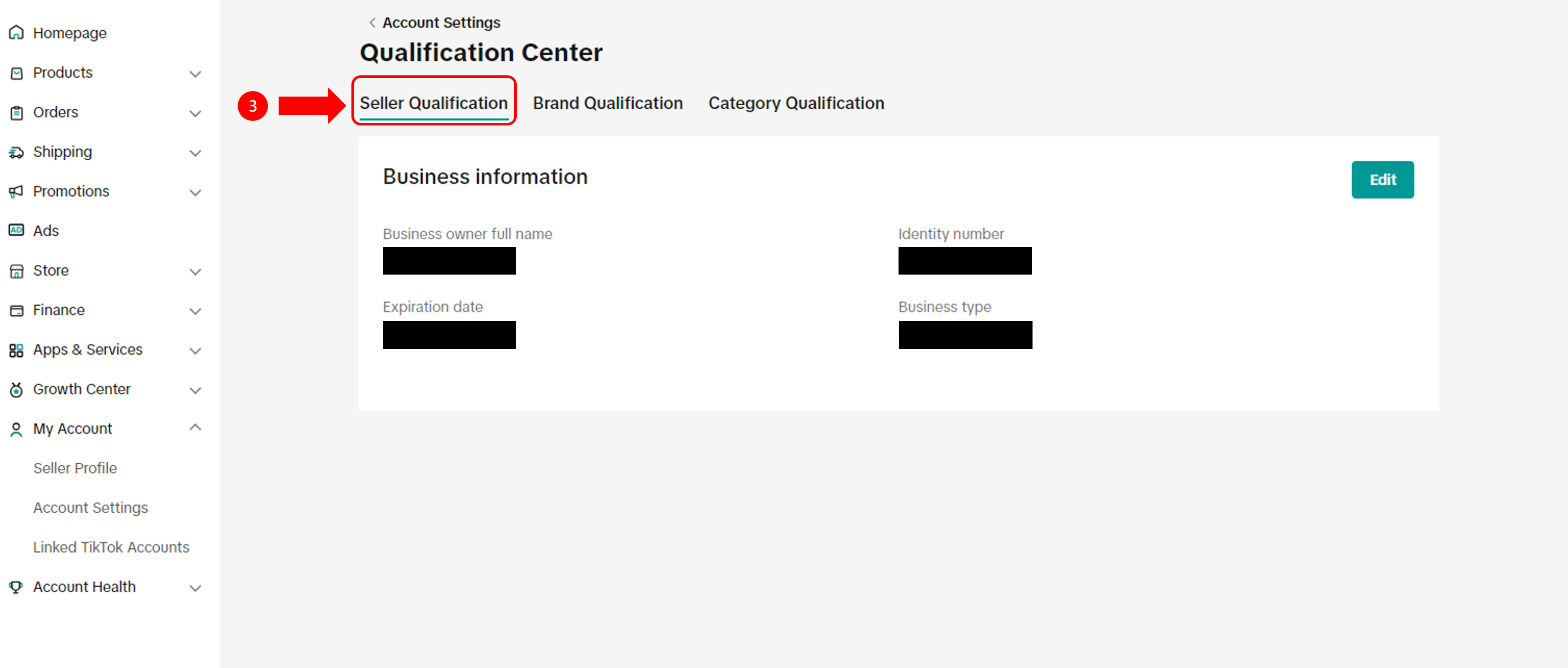Go back to Account Settings breadcrumb
1568x668 pixels.
(435, 23)
